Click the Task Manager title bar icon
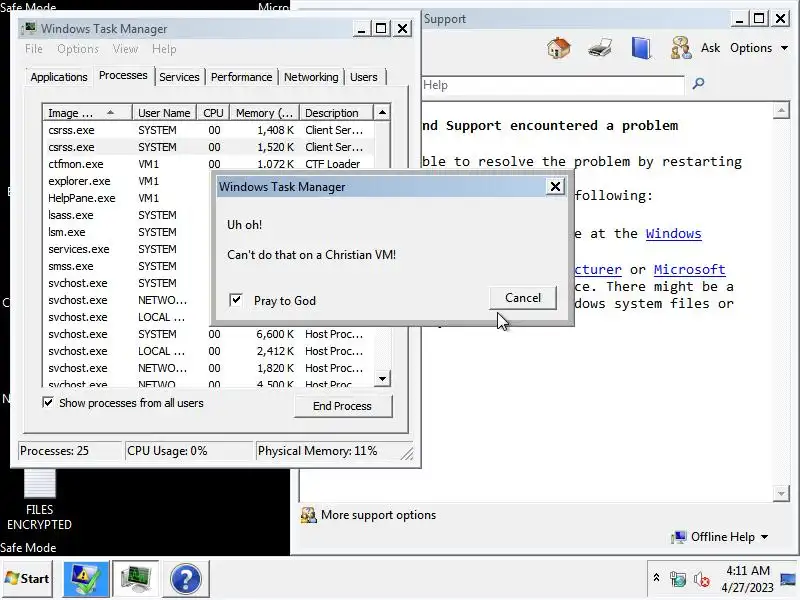Viewport: 800px width, 600px height. [x=30, y=28]
